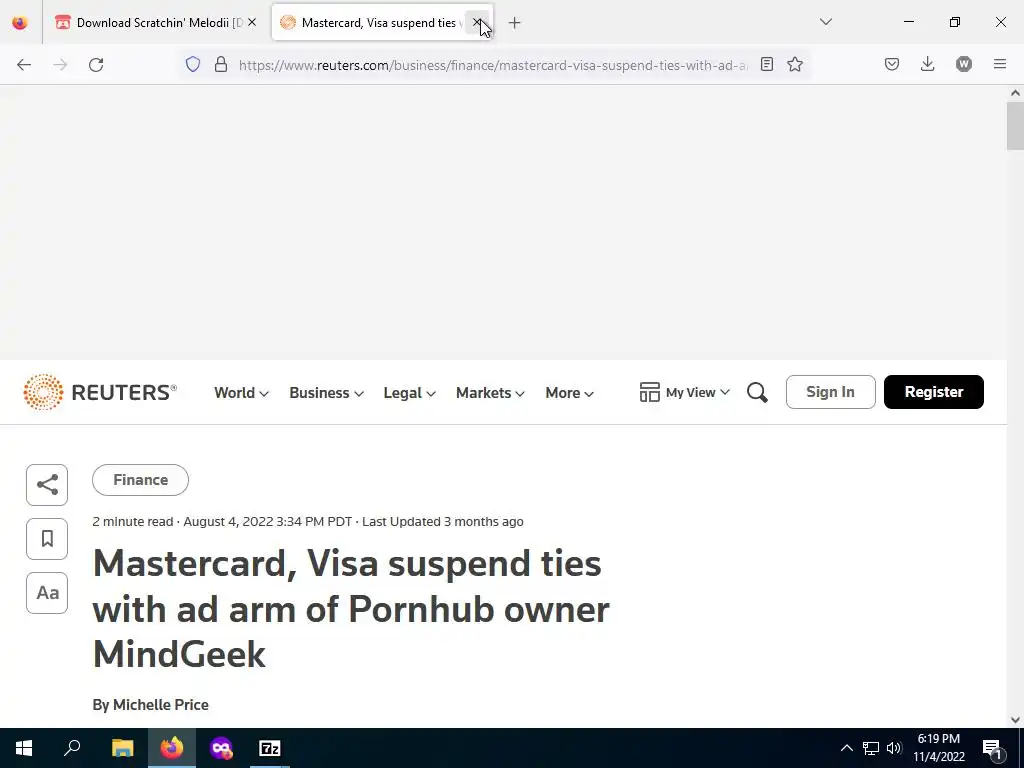
Task: Open the Windows Start menu
Action: click(24, 748)
